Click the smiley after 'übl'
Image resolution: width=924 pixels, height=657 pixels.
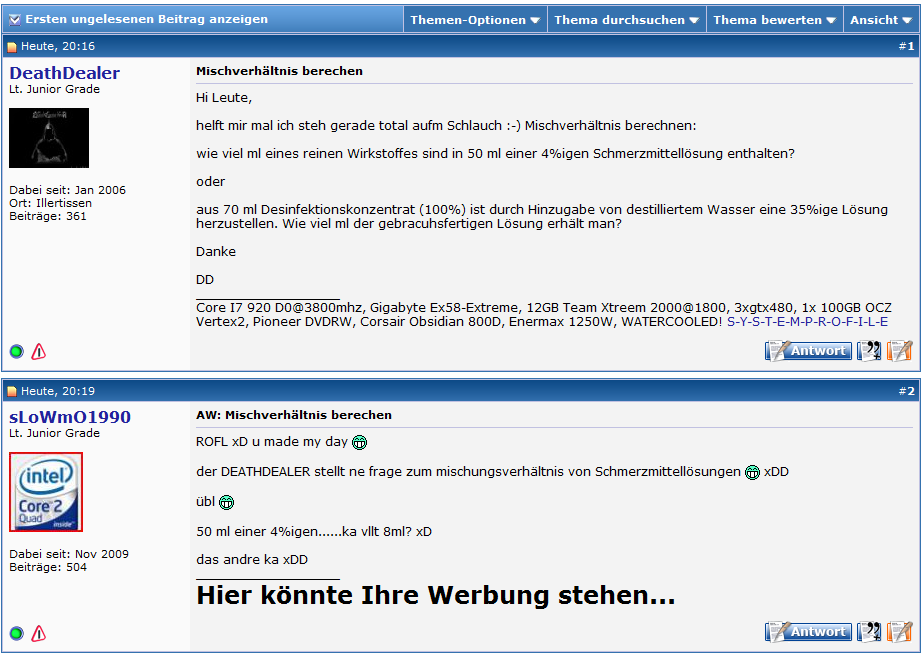tap(226, 503)
